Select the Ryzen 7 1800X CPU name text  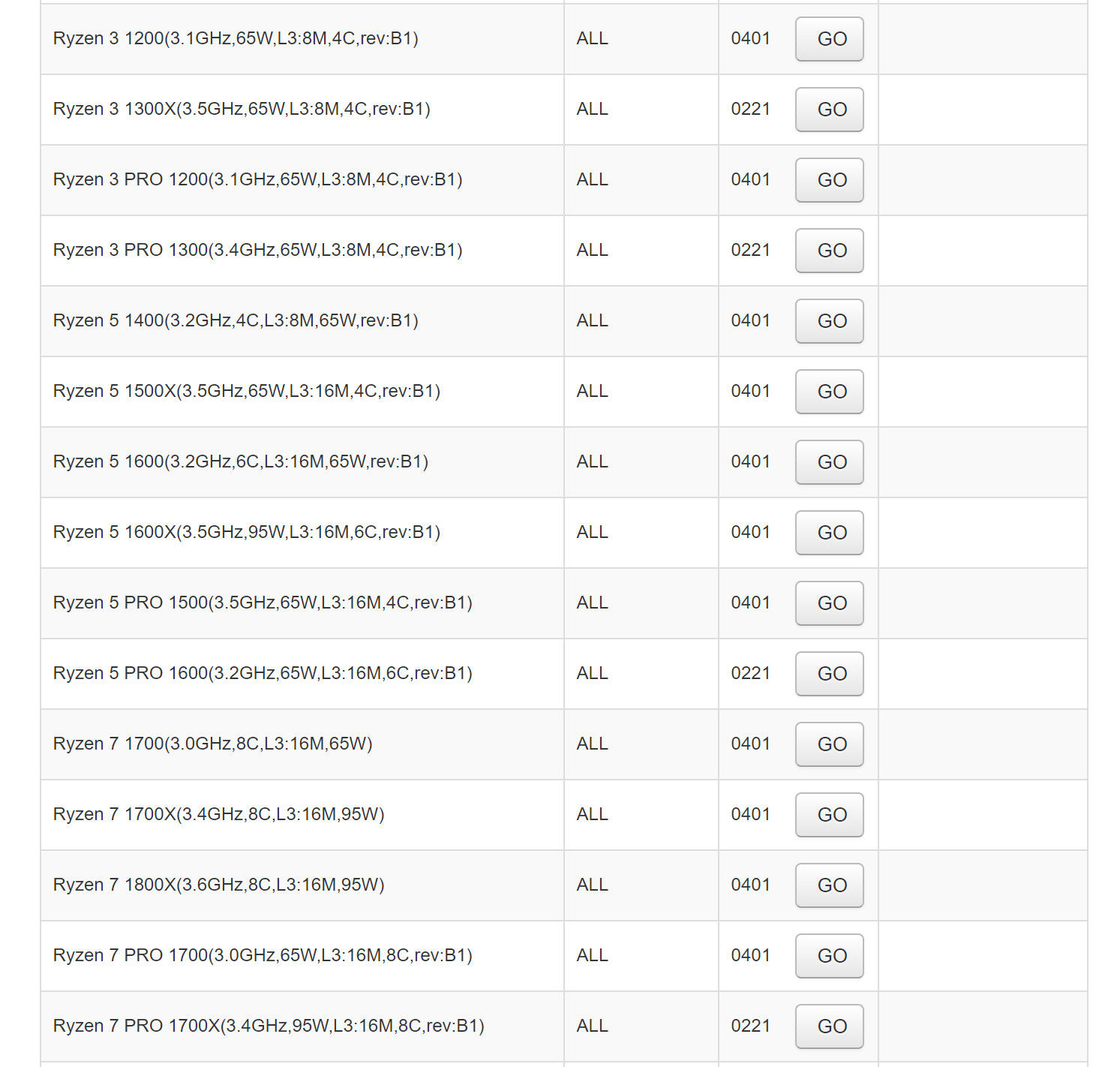pyautogui.click(x=218, y=885)
